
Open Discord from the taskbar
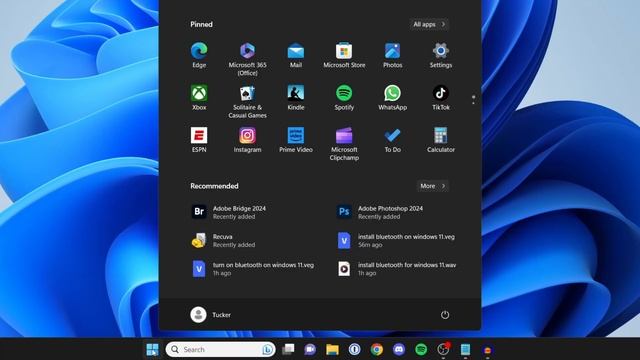tap(399, 349)
